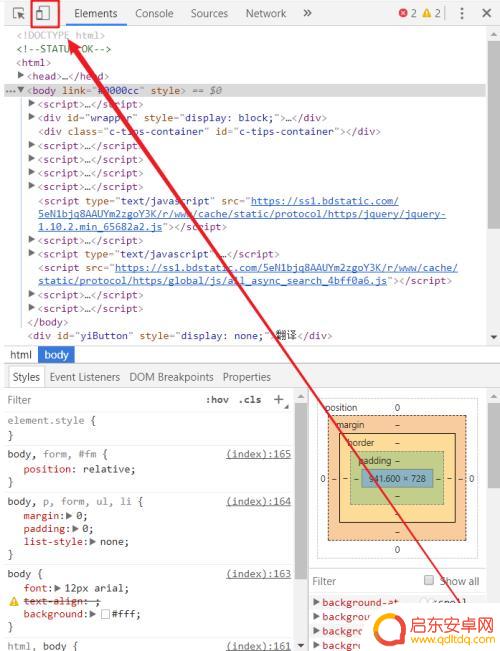Screen dimensions: 500x651
Task: Click the padding label in box model
Action: (375, 460)
